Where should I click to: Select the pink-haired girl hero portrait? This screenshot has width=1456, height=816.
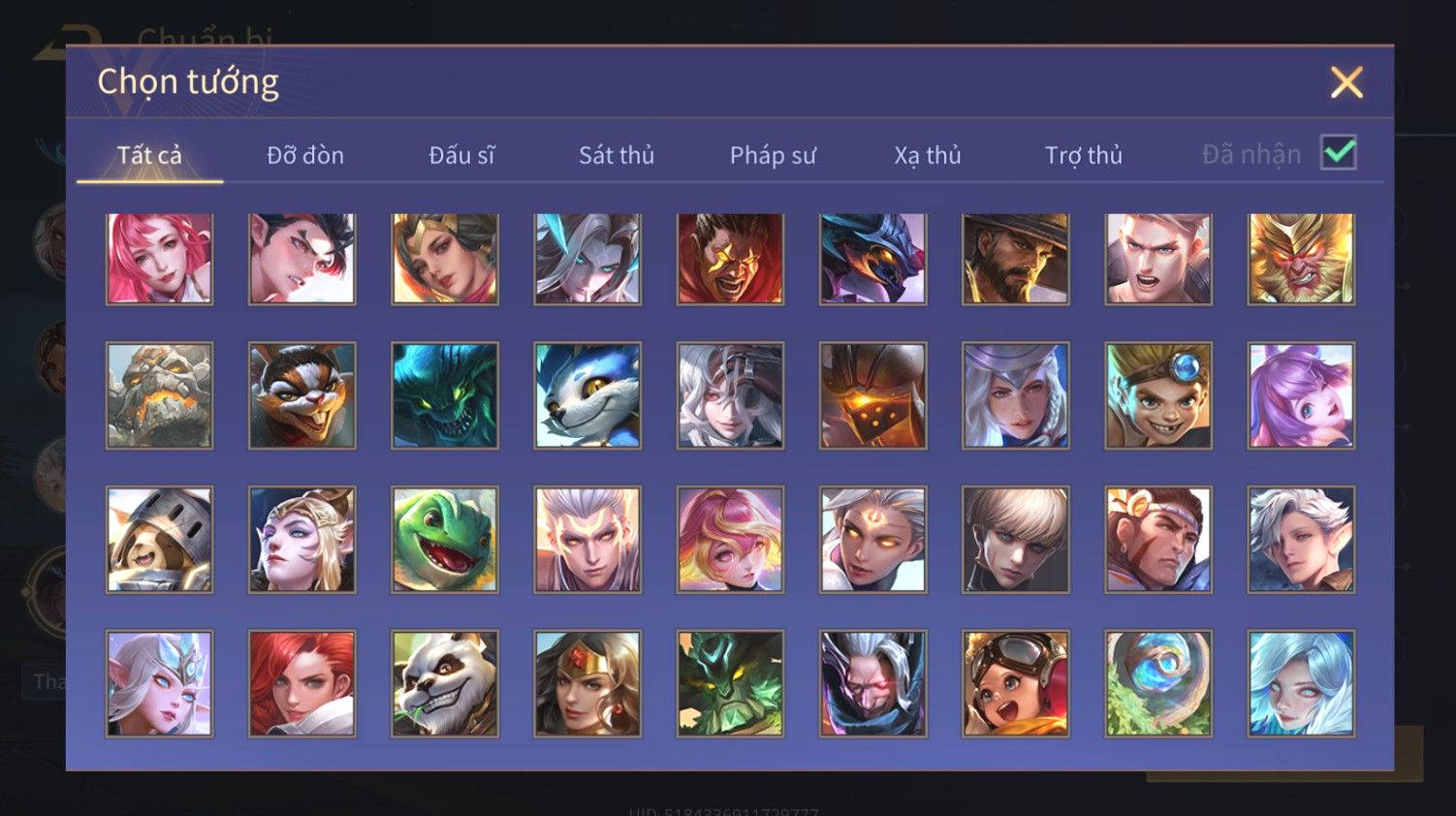159,260
